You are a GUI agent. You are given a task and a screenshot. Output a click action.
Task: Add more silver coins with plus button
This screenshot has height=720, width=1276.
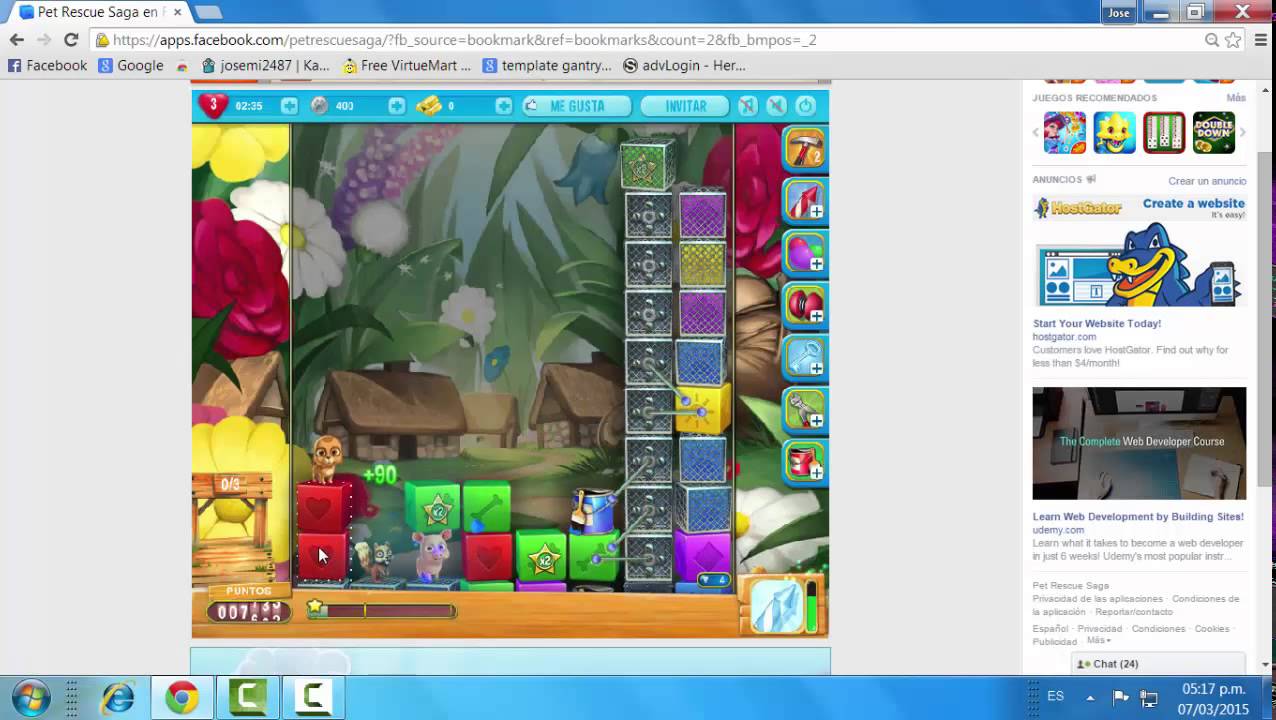click(x=396, y=106)
